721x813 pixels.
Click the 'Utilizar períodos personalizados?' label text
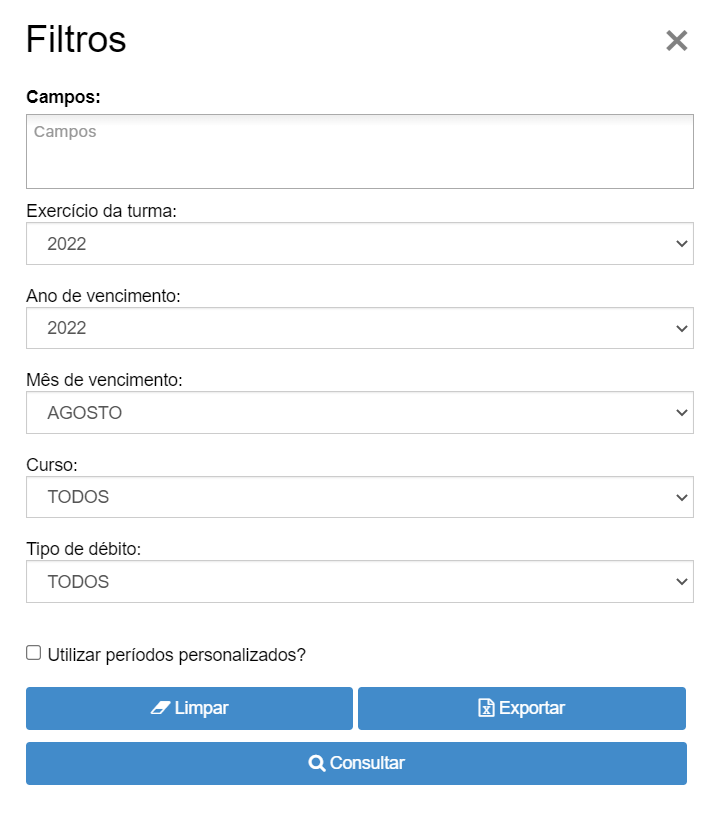177,655
